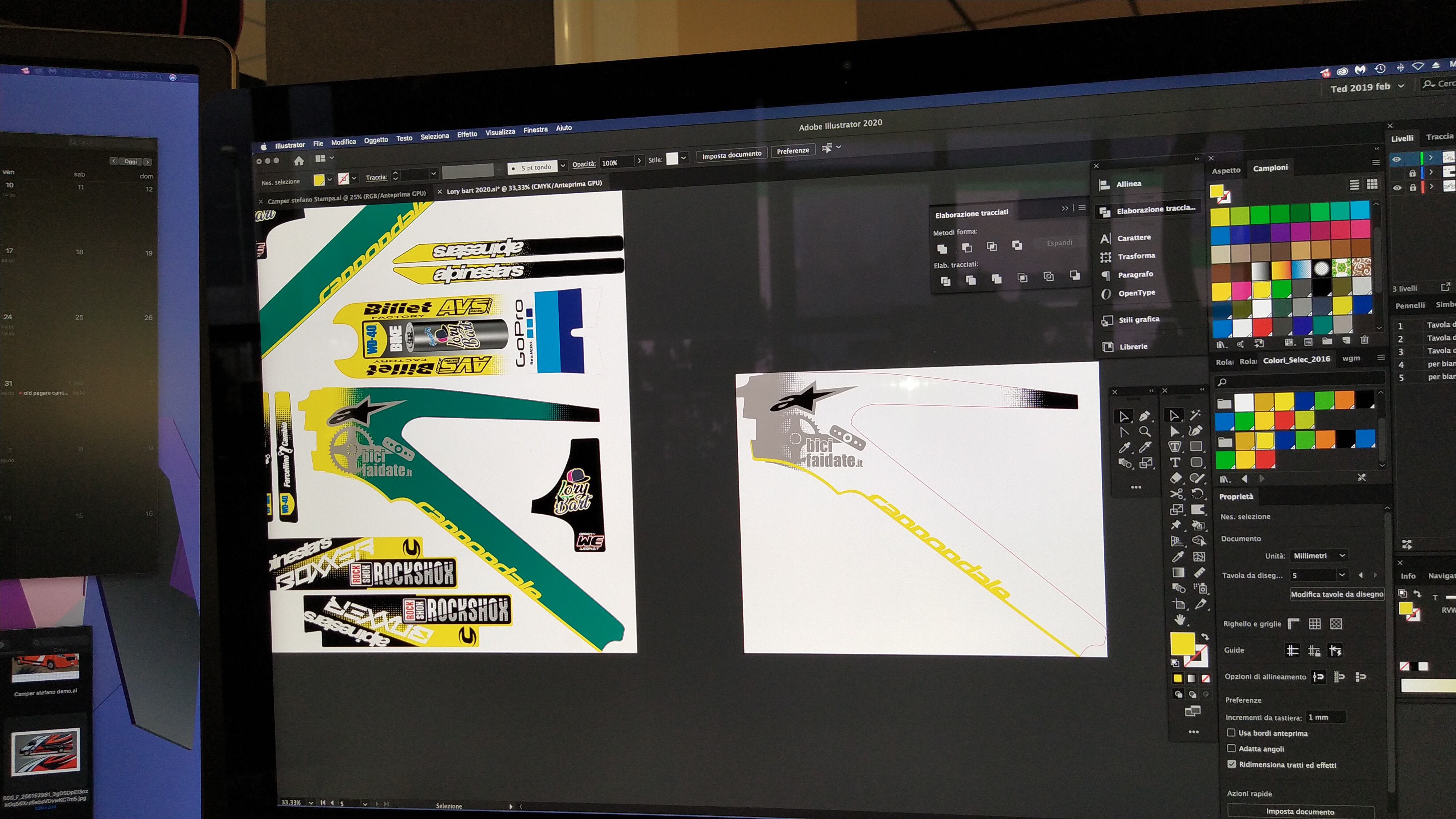
Task: Select the Gradient tool
Action: coord(1178,573)
